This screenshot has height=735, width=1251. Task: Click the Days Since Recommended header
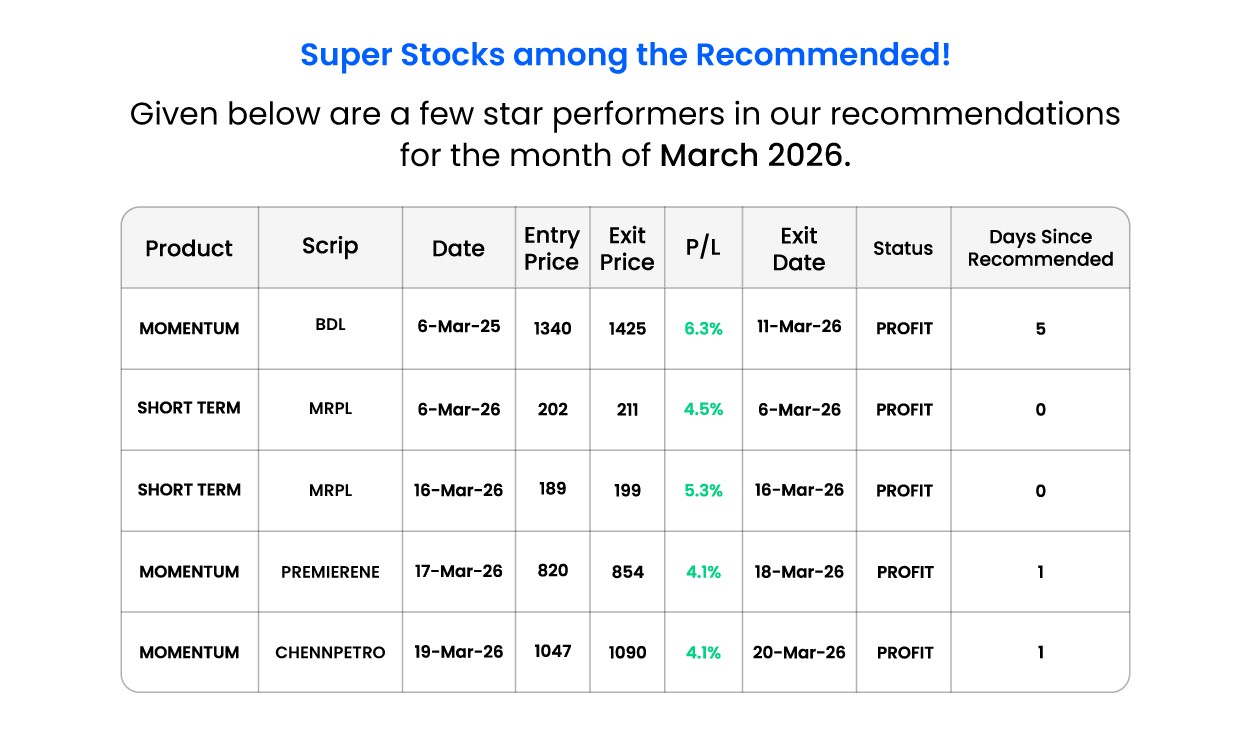point(1040,248)
